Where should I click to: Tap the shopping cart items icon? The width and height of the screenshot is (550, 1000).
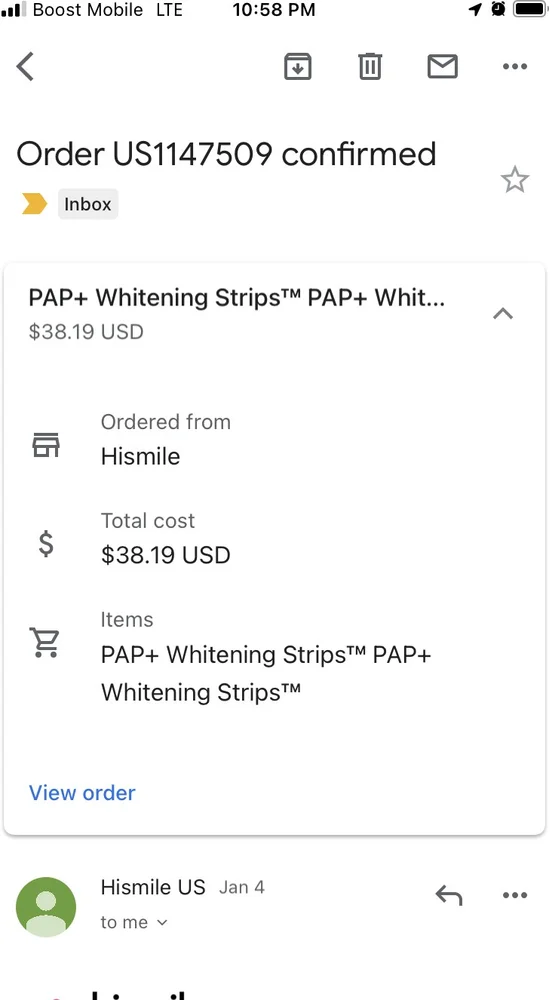pos(45,642)
